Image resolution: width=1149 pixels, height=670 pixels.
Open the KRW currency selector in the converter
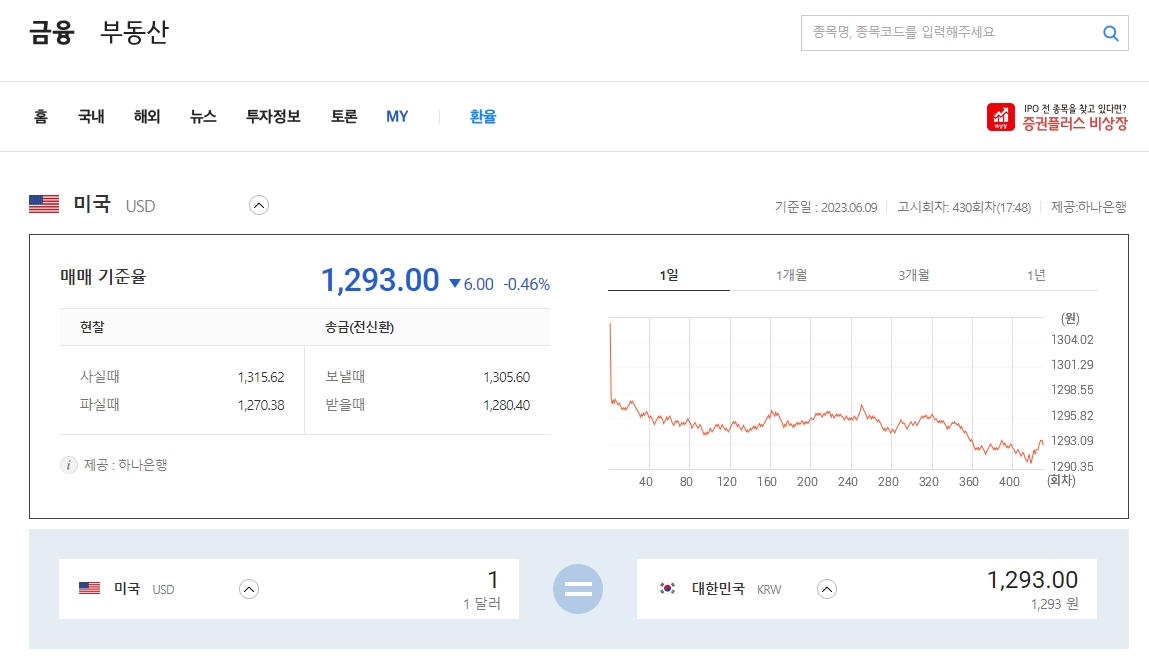[827, 589]
